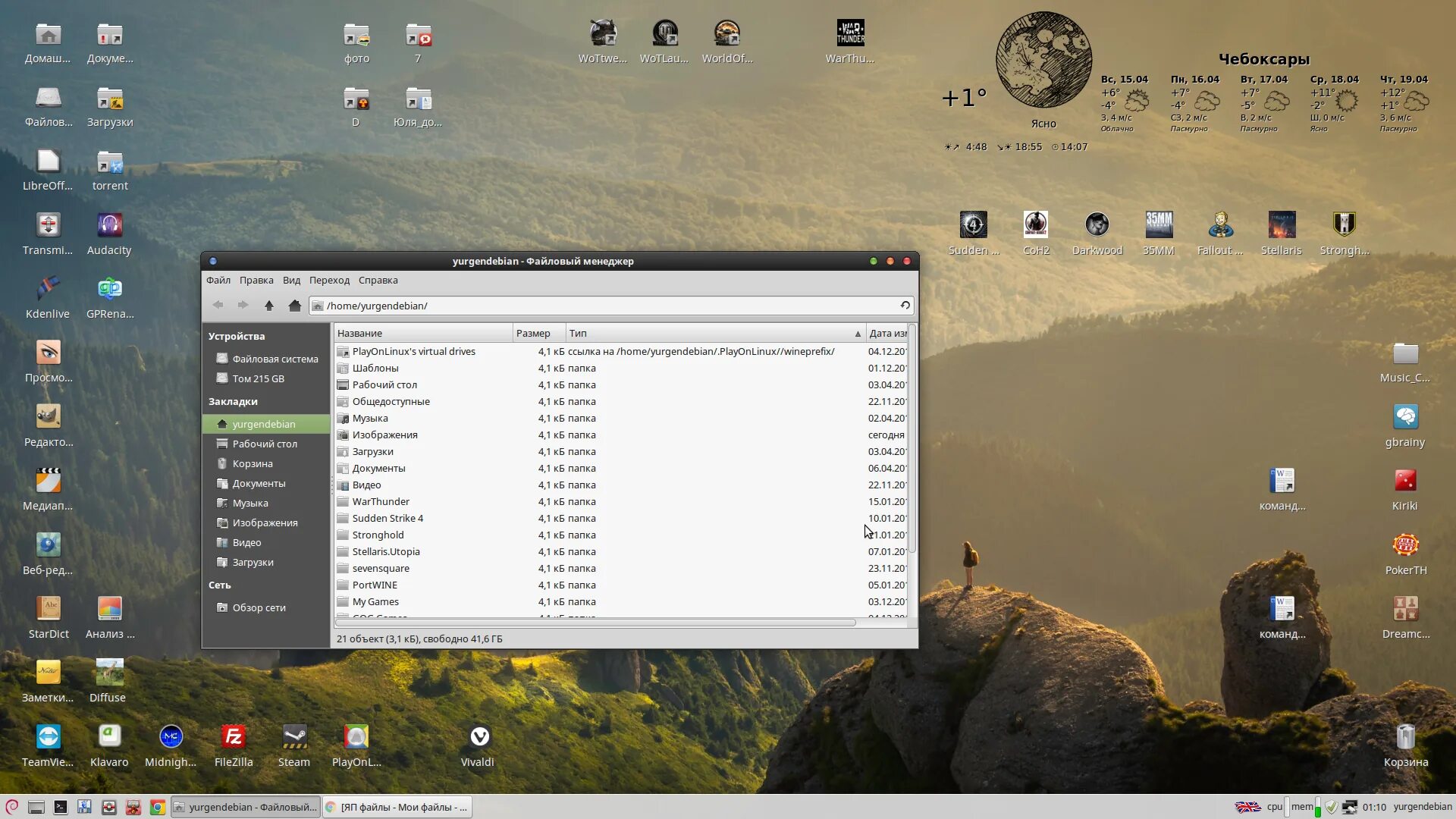Switch to ЯП файлы taskbar window button
The width and height of the screenshot is (1456, 819).
(x=397, y=807)
